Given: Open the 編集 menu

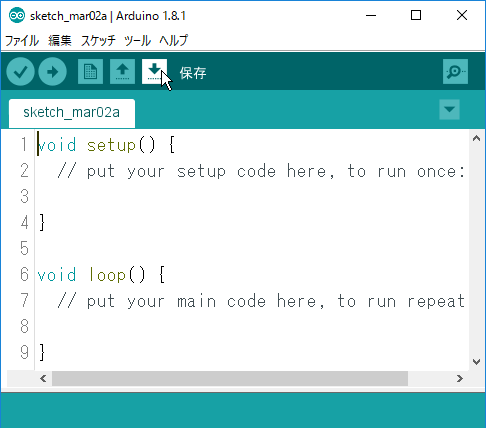Looking at the screenshot, I should [x=60, y=41].
